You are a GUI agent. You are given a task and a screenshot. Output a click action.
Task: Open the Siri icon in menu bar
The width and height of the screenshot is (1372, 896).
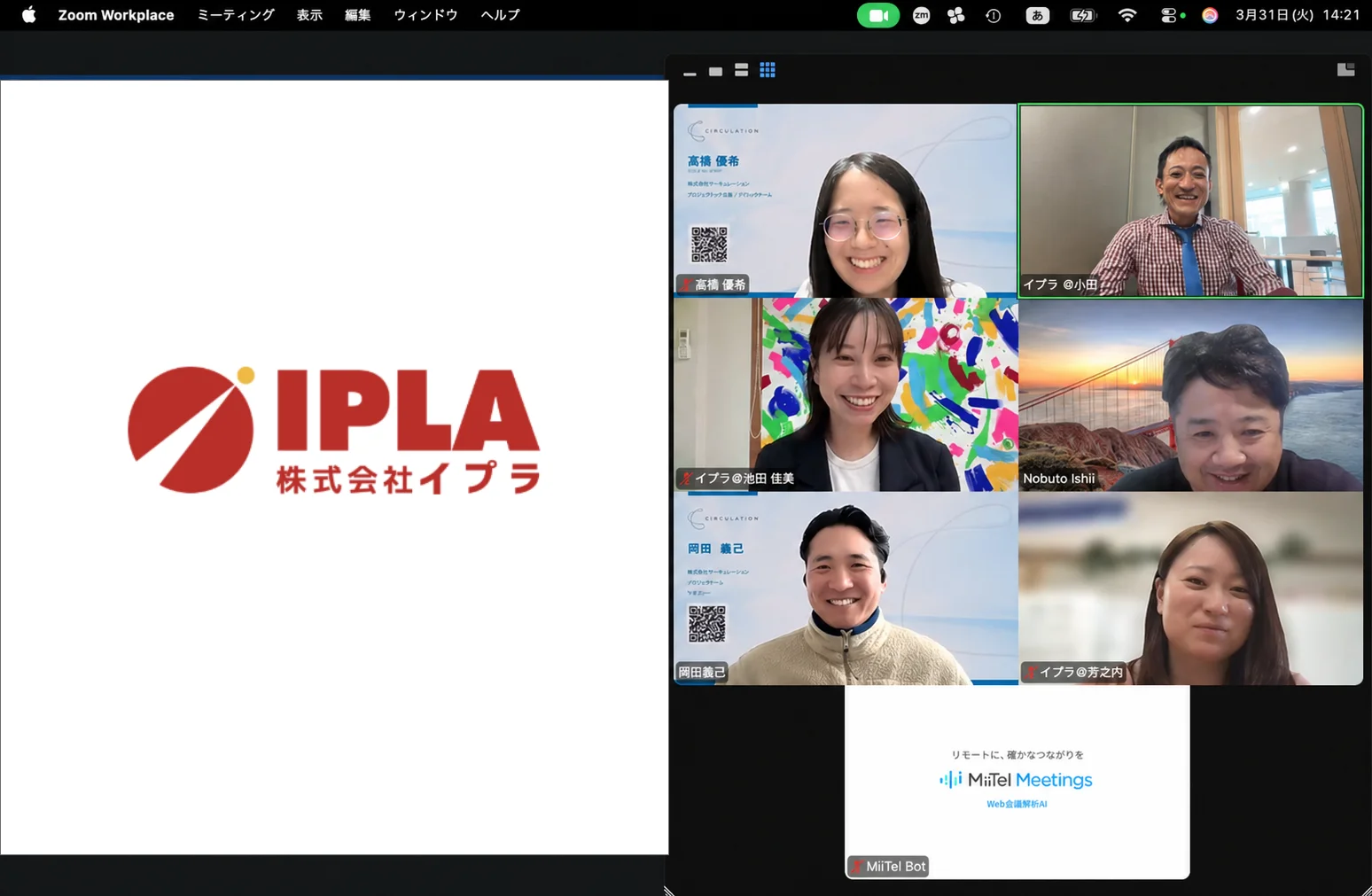[x=1209, y=15]
